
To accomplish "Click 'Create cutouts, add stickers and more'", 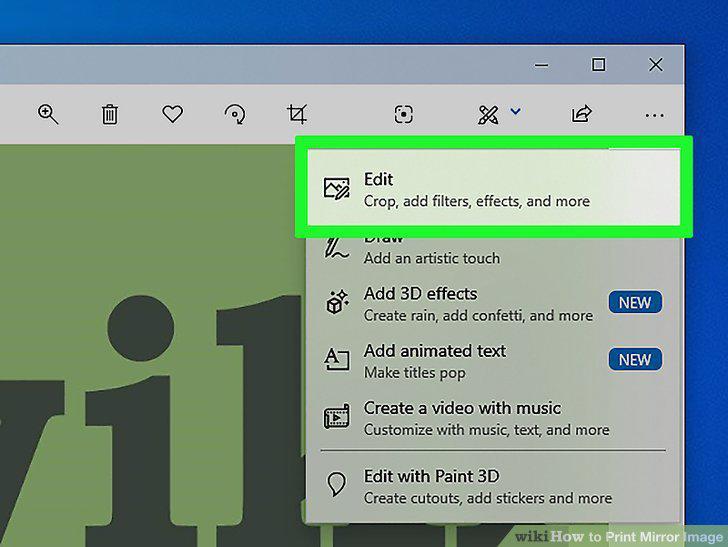I will click(488, 498).
